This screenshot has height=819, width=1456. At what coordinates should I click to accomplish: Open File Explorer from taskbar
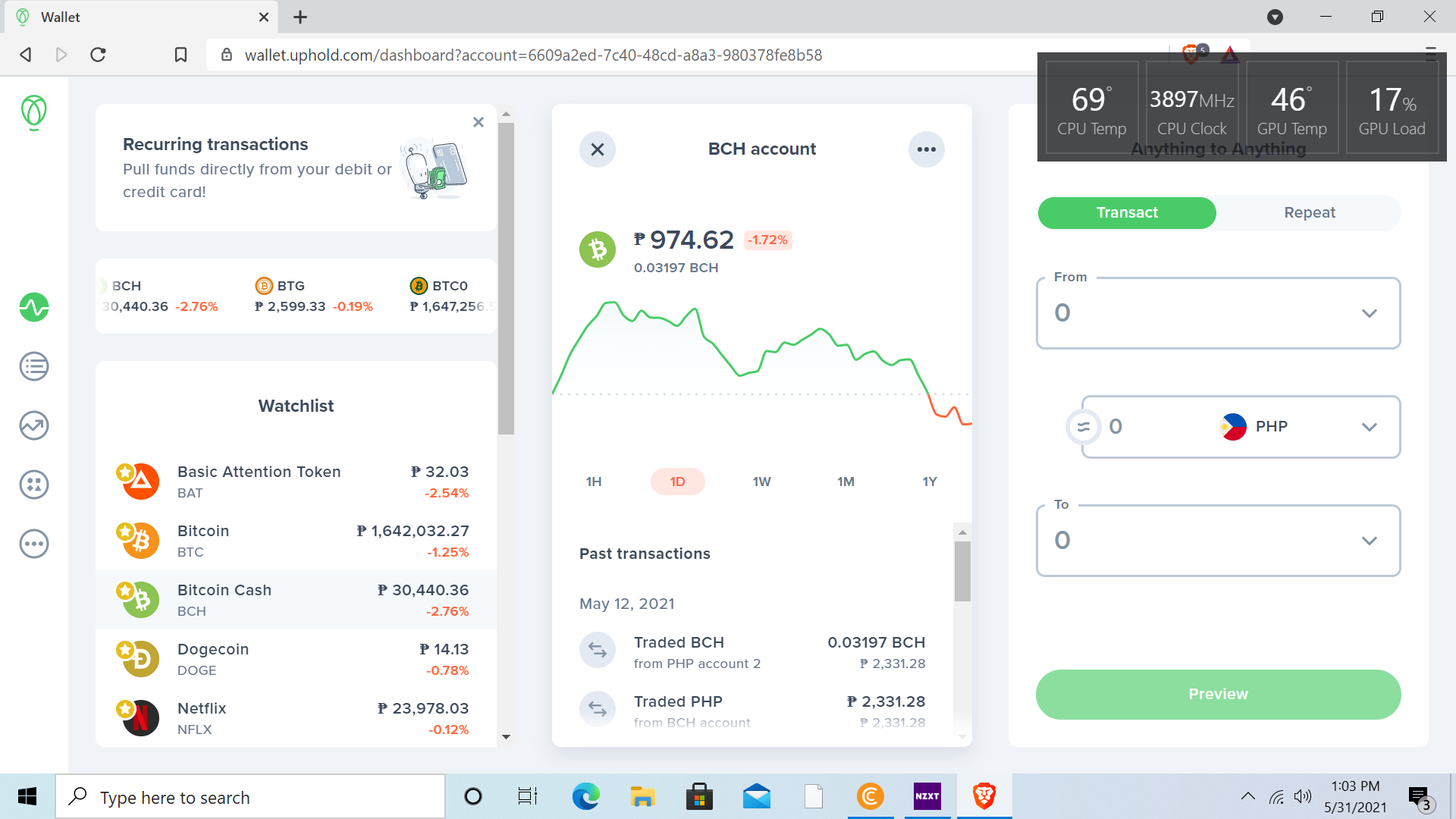point(642,796)
